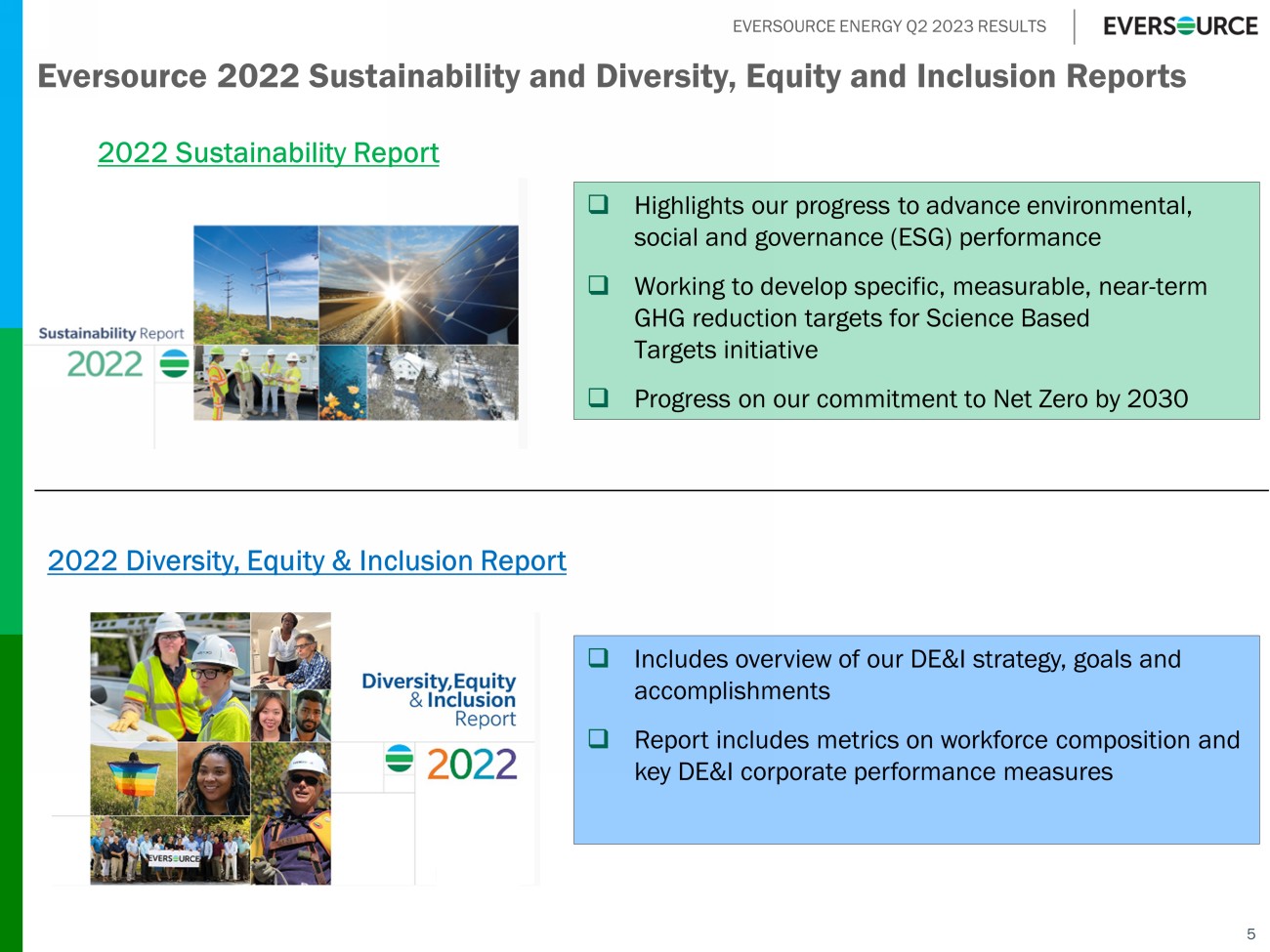Click the rainbow flag photo
Viewport: 1270px width, 952px height.
coord(133,778)
